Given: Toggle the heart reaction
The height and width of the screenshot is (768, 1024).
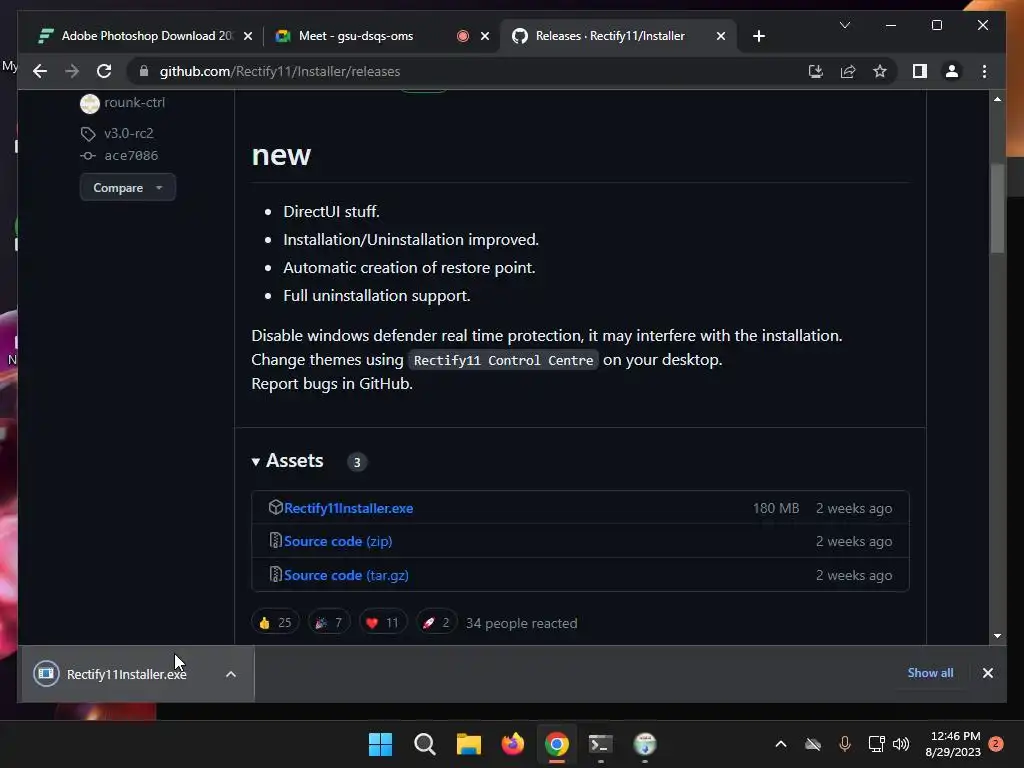Looking at the screenshot, I should (x=382, y=622).
